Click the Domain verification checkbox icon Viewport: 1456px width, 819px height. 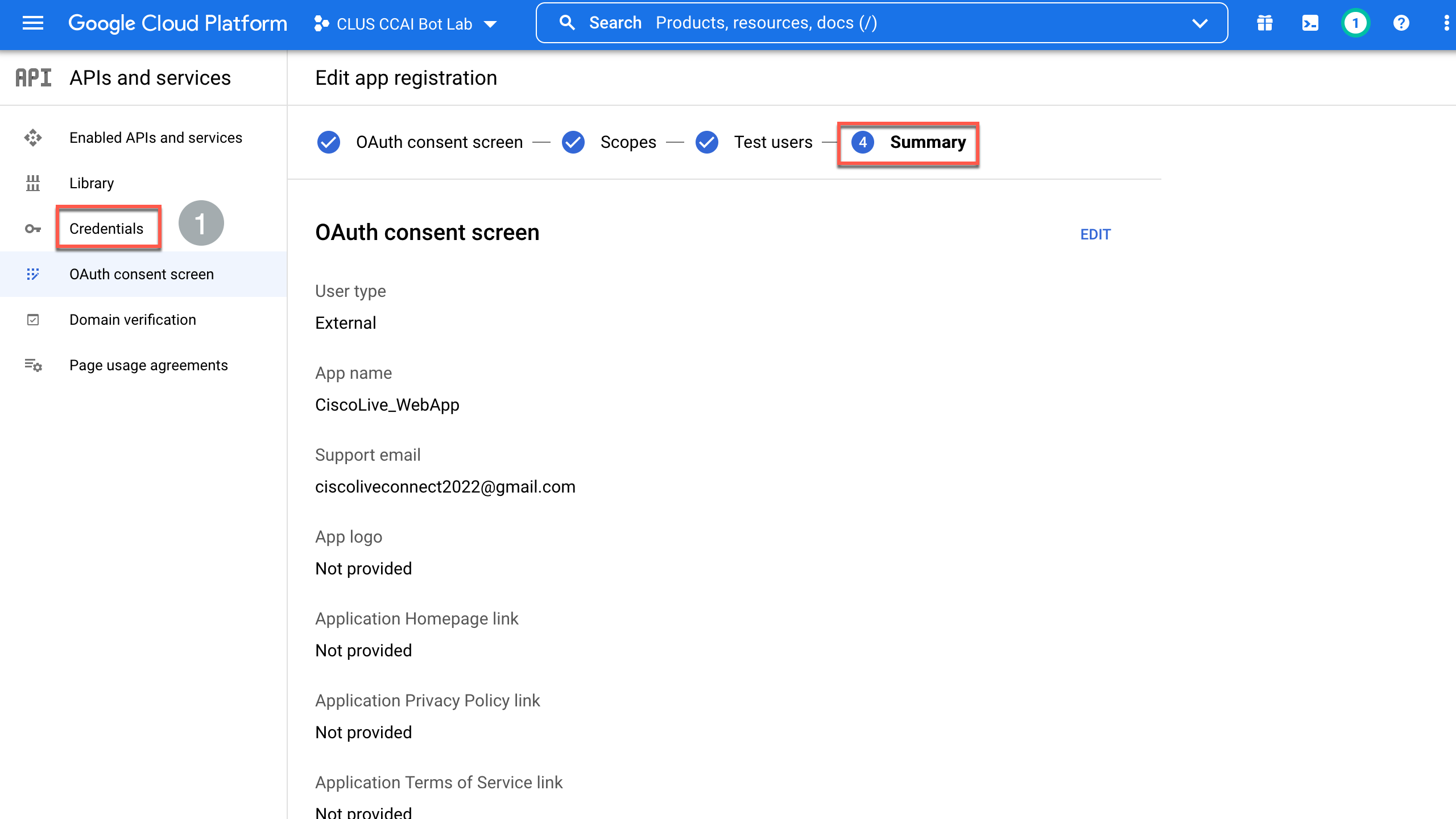33,320
